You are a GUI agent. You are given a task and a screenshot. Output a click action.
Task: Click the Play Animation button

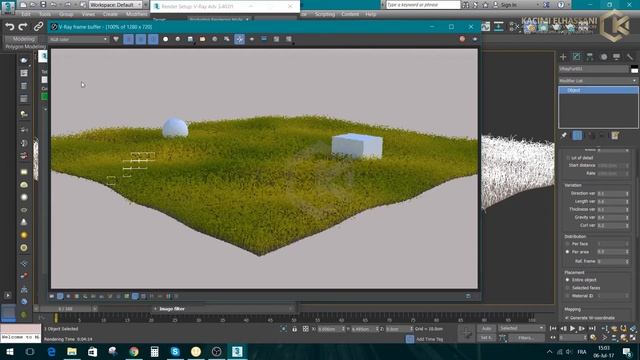pyautogui.click(x=573, y=329)
